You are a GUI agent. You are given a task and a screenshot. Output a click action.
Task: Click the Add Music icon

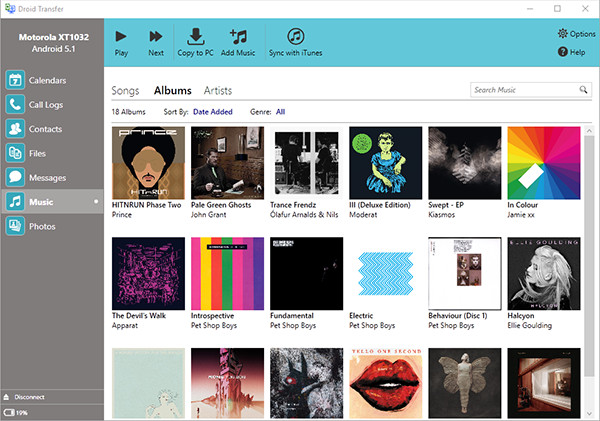[238, 36]
